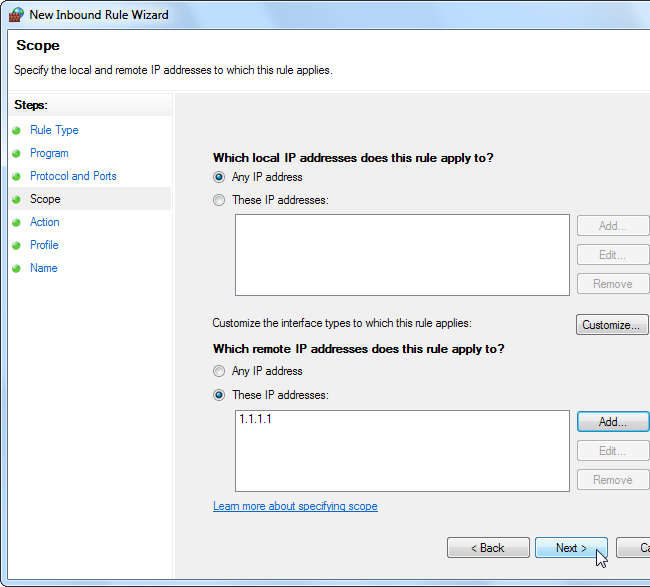Image resolution: width=650 pixels, height=587 pixels.
Task: Click the green bullet beside Scope
Action: 16,200
